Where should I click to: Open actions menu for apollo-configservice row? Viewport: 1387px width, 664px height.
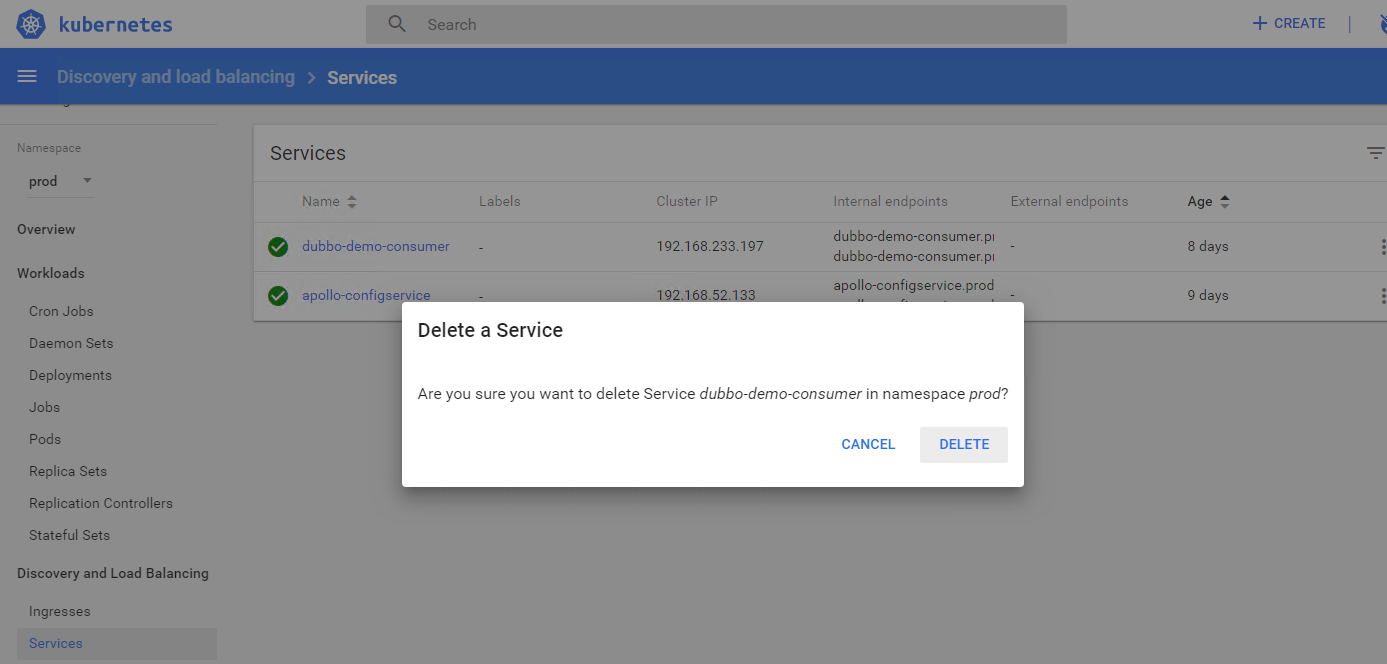1382,295
